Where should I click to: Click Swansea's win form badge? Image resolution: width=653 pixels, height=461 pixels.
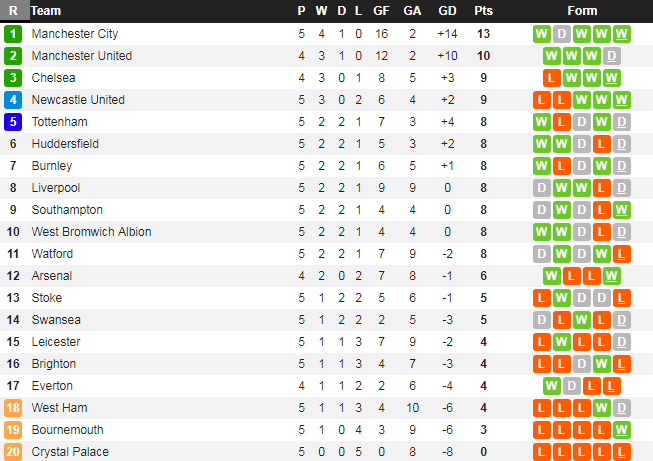[x=582, y=320]
